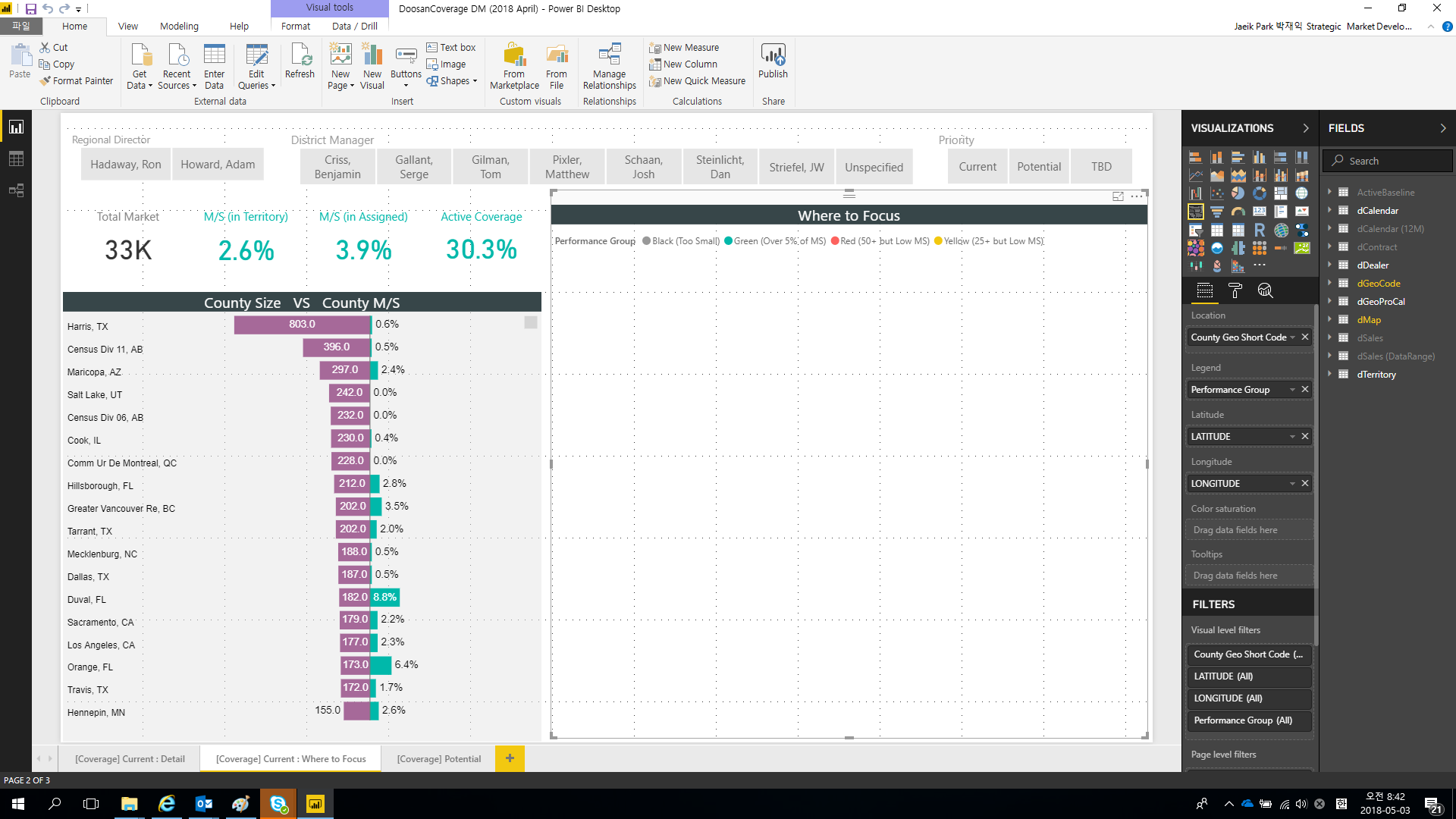1456x819 pixels.
Task: Toggle the Current priority slicer tile
Action: [977, 167]
